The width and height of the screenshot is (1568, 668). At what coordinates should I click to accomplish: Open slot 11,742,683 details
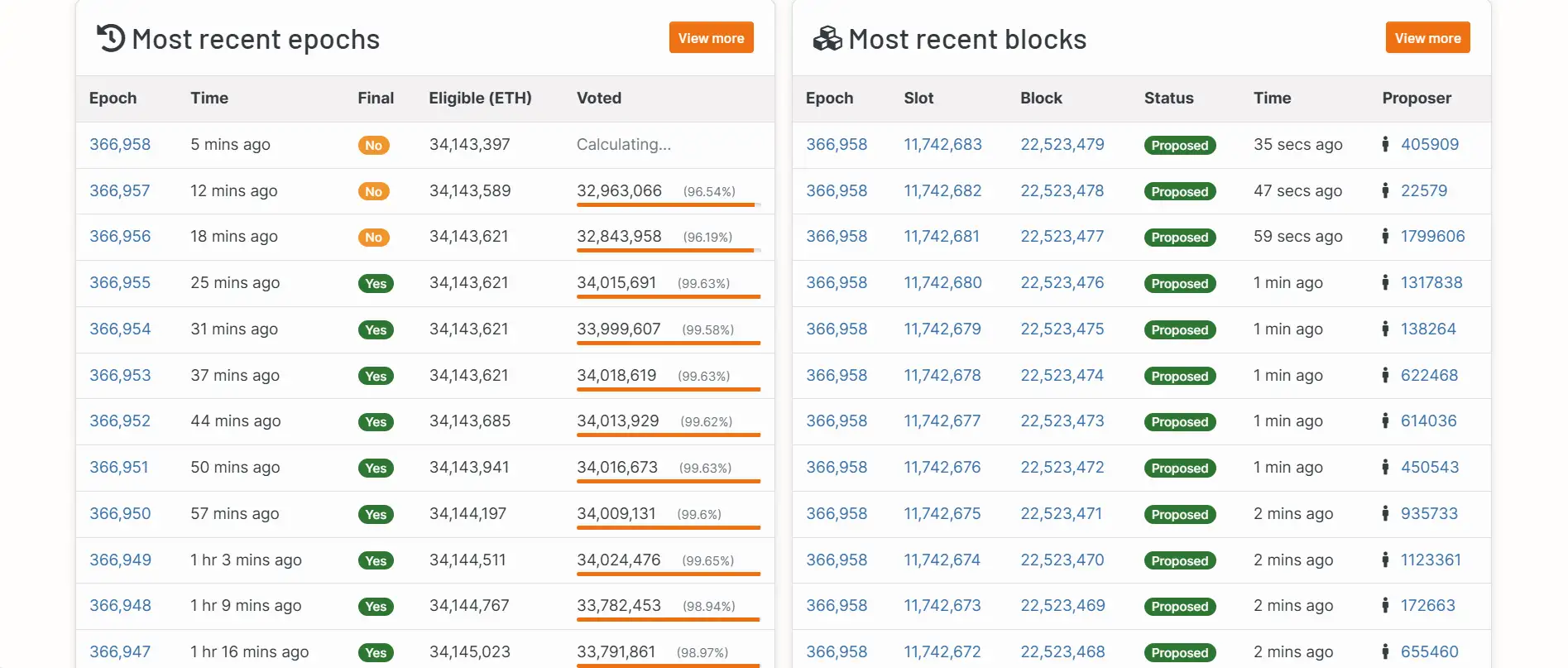click(942, 144)
